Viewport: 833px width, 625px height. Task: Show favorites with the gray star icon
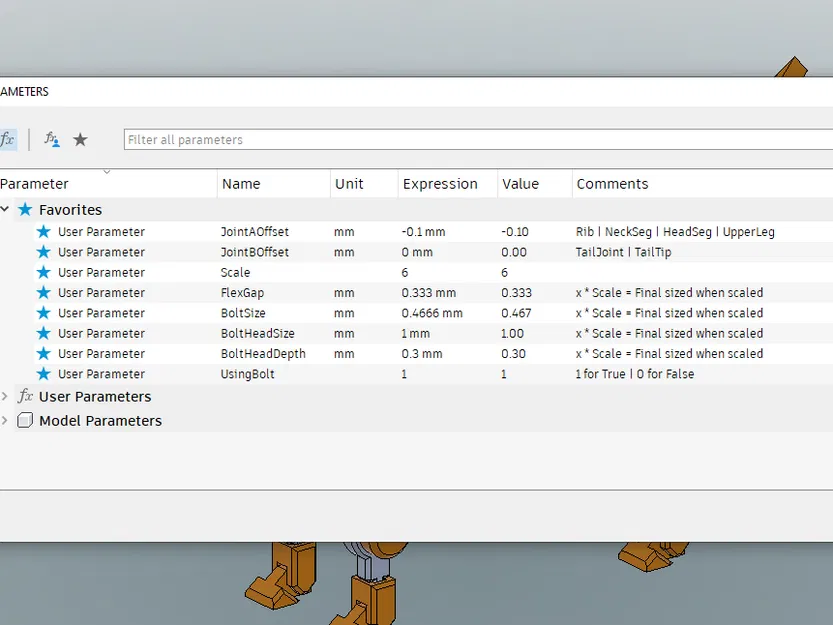coord(80,140)
